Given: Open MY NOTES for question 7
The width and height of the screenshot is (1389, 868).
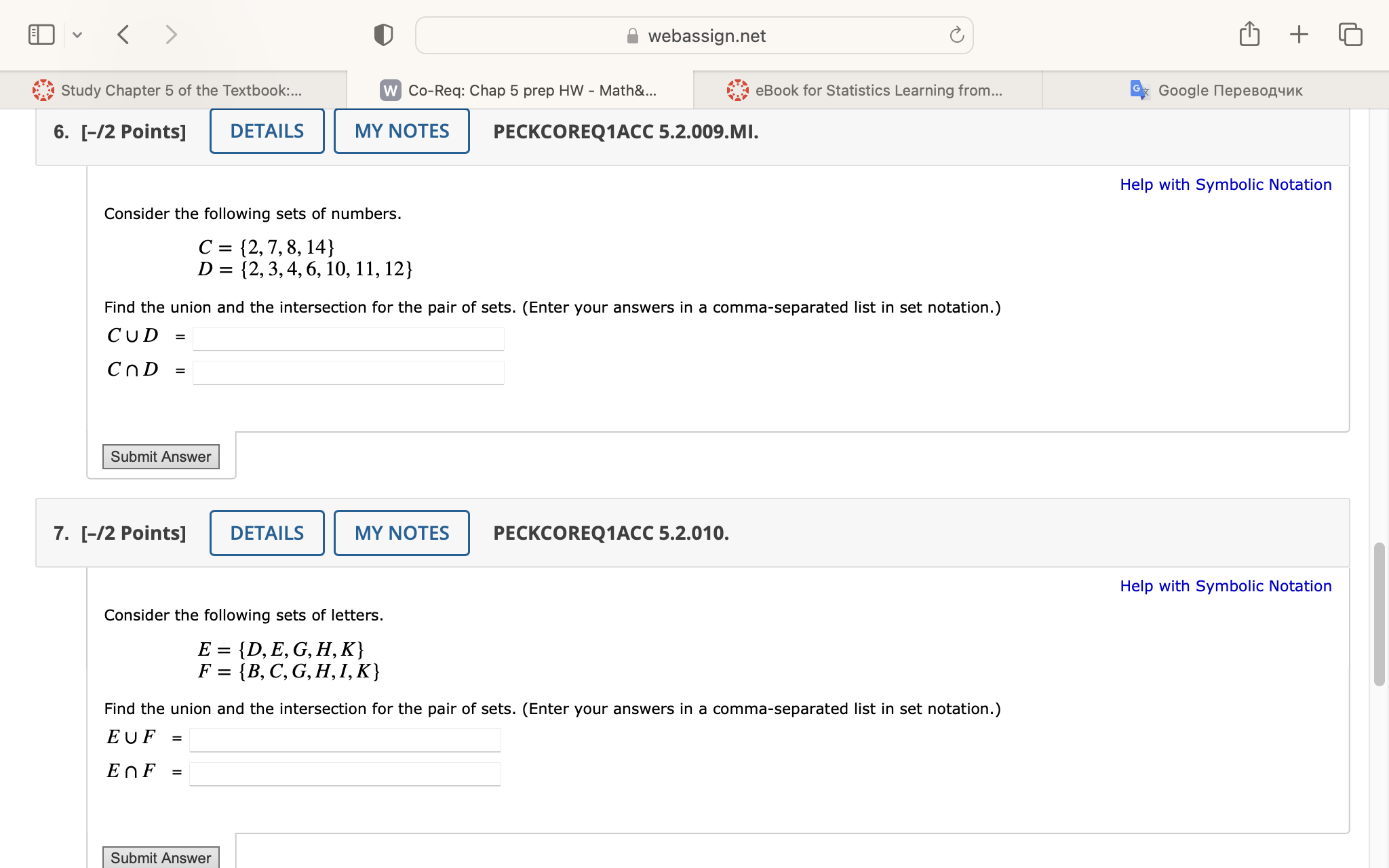Looking at the screenshot, I should tap(402, 533).
